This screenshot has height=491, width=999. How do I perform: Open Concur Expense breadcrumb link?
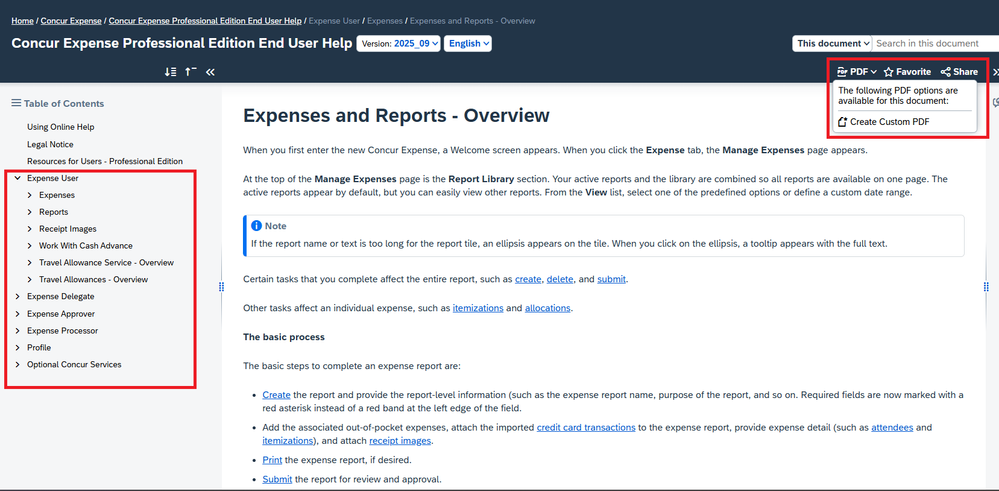click(71, 21)
